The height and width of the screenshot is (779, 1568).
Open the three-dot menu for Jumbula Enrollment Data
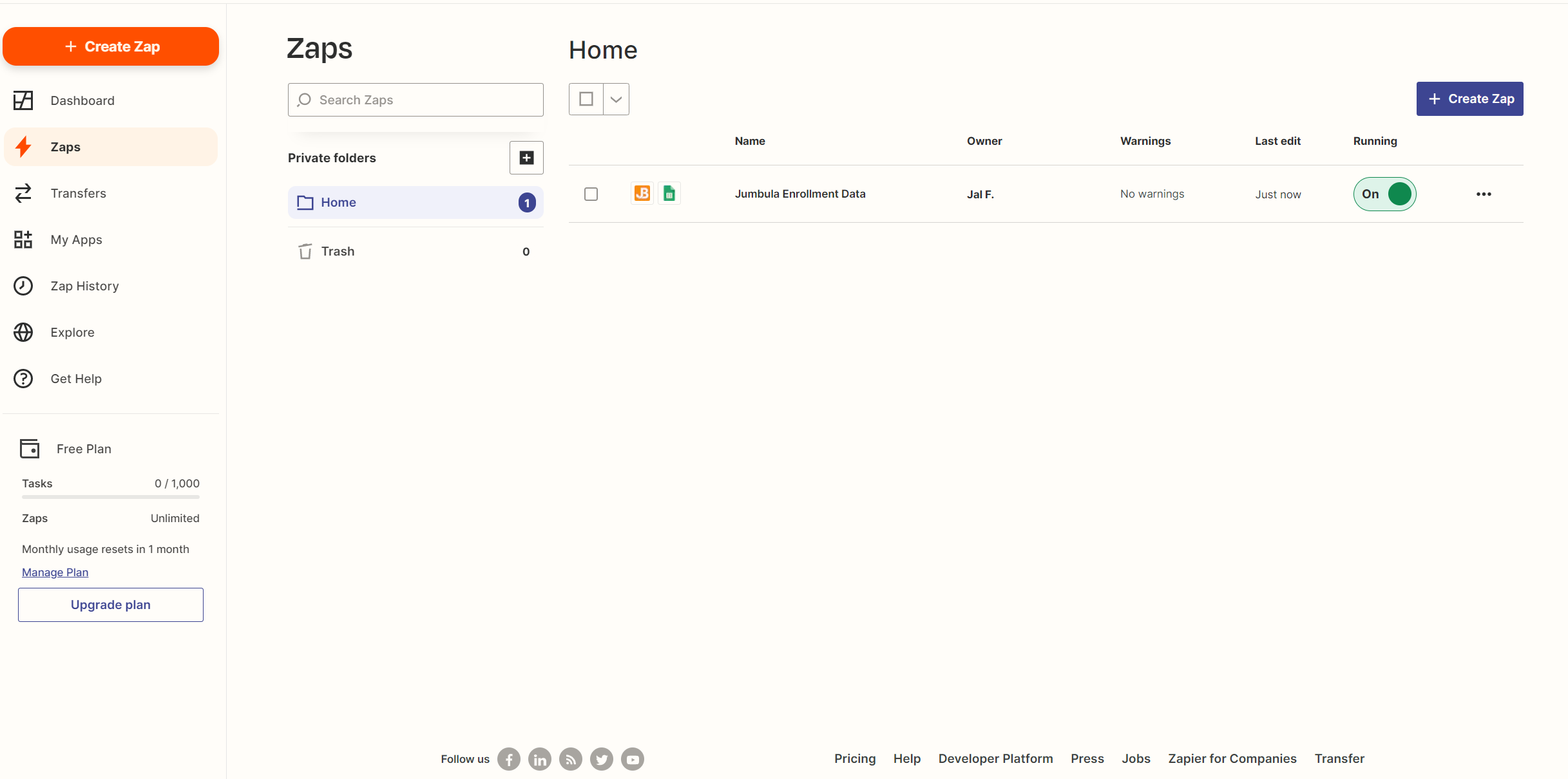[x=1484, y=194]
